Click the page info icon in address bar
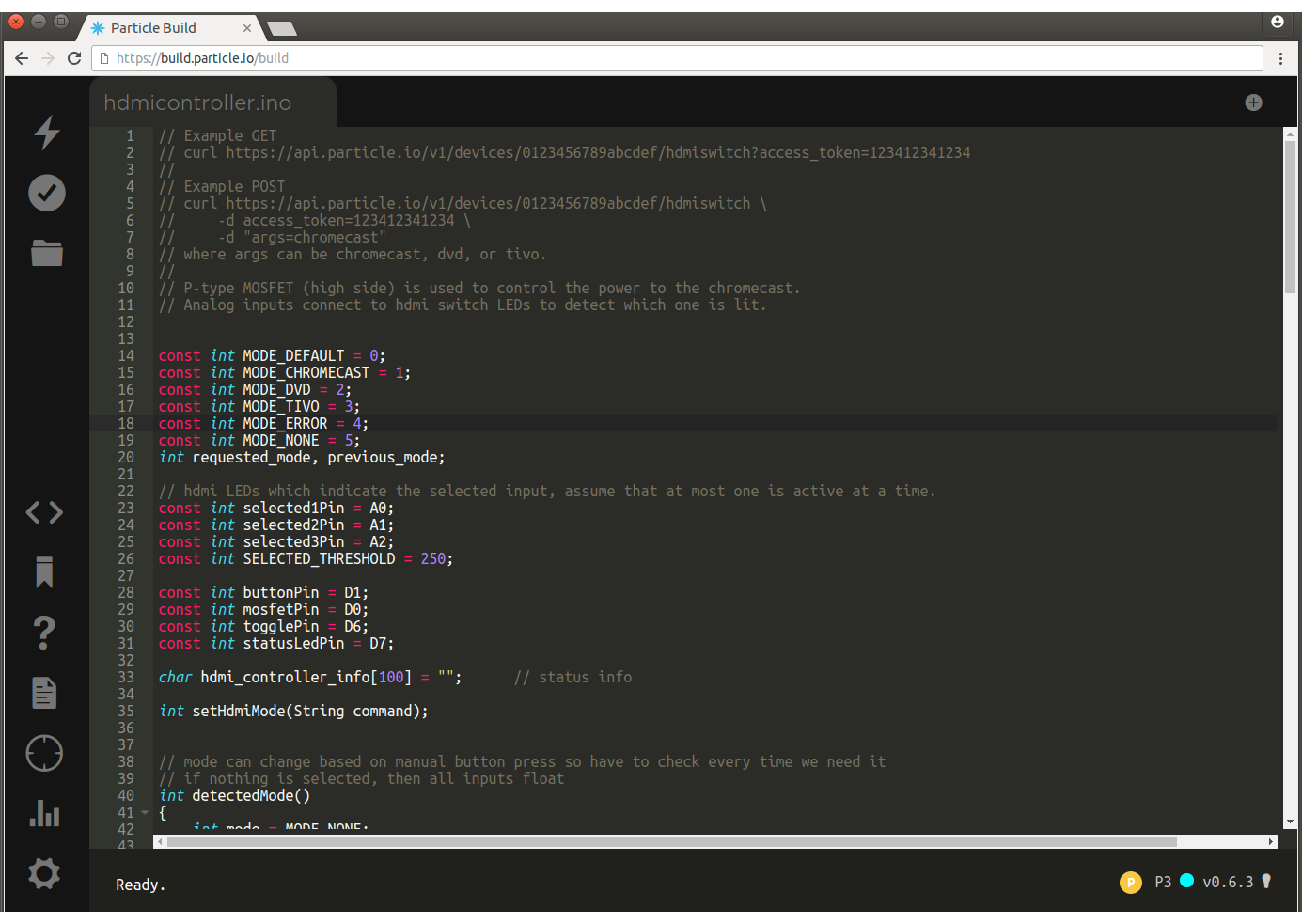 click(x=104, y=58)
